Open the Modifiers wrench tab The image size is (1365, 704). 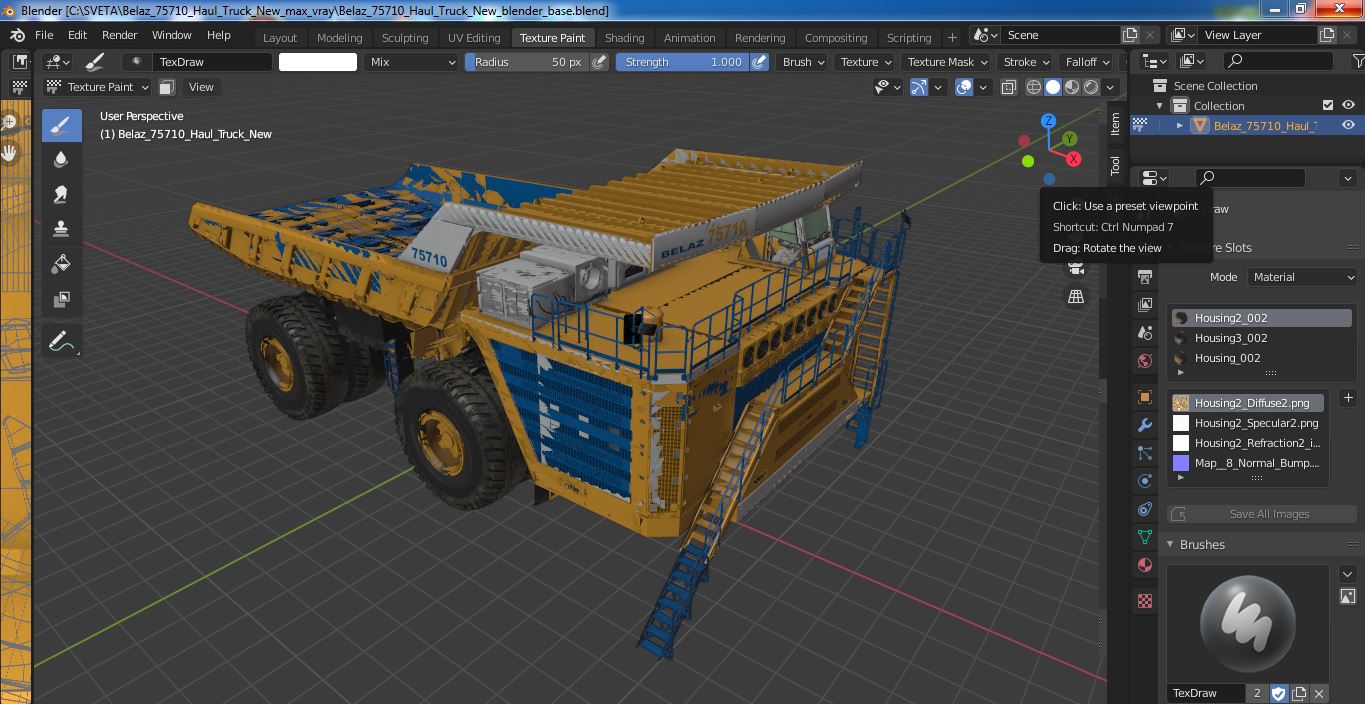[x=1145, y=425]
